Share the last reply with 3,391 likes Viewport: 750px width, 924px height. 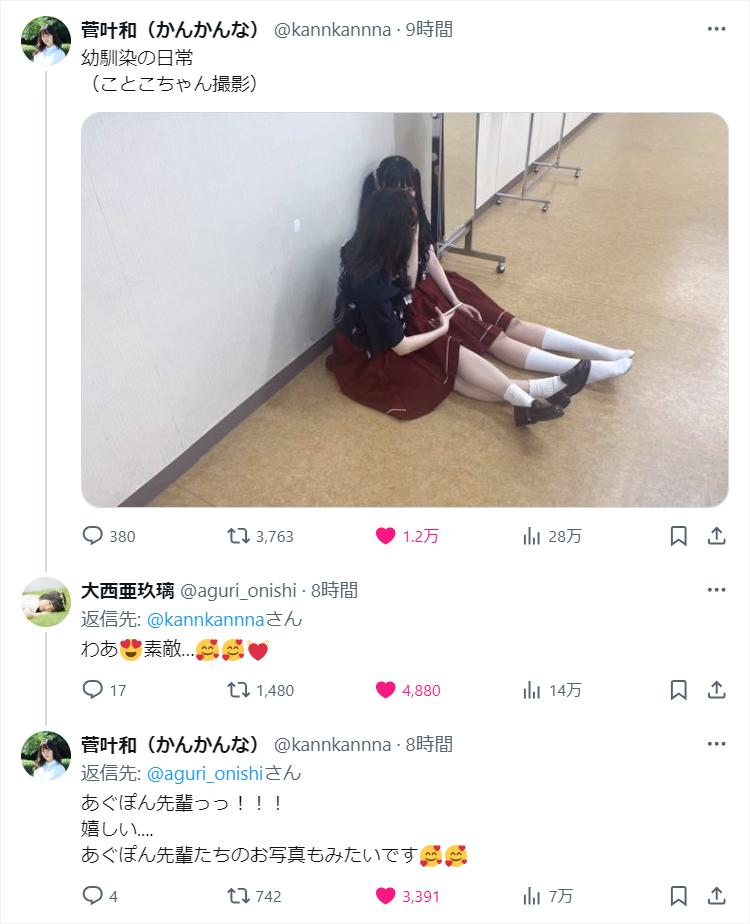point(716,896)
